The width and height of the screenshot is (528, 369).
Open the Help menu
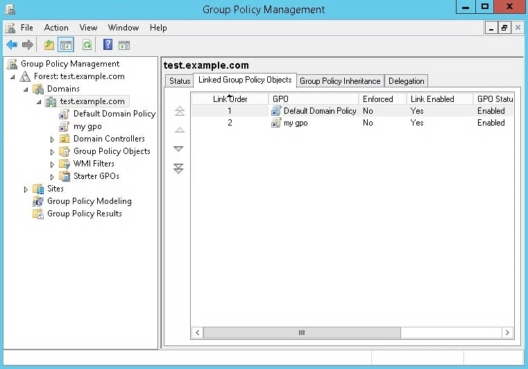click(x=158, y=28)
